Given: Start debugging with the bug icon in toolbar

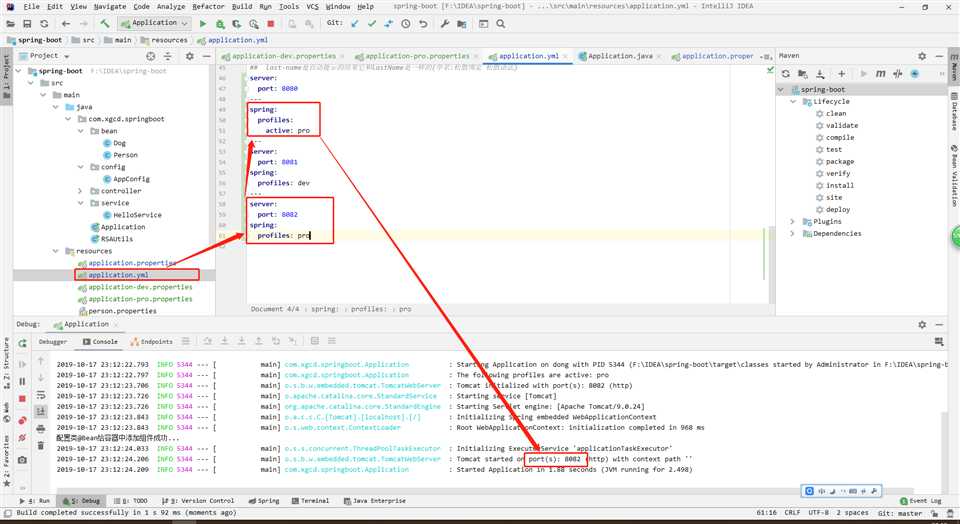Looking at the screenshot, I should (220, 24).
